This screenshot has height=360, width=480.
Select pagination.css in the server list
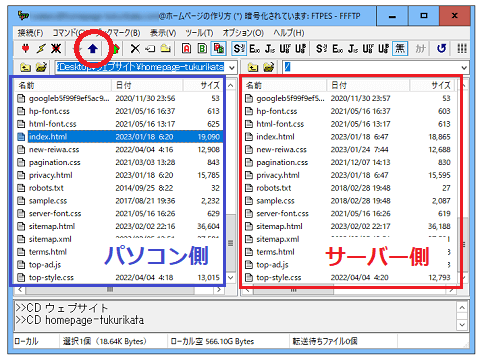(x=348, y=162)
